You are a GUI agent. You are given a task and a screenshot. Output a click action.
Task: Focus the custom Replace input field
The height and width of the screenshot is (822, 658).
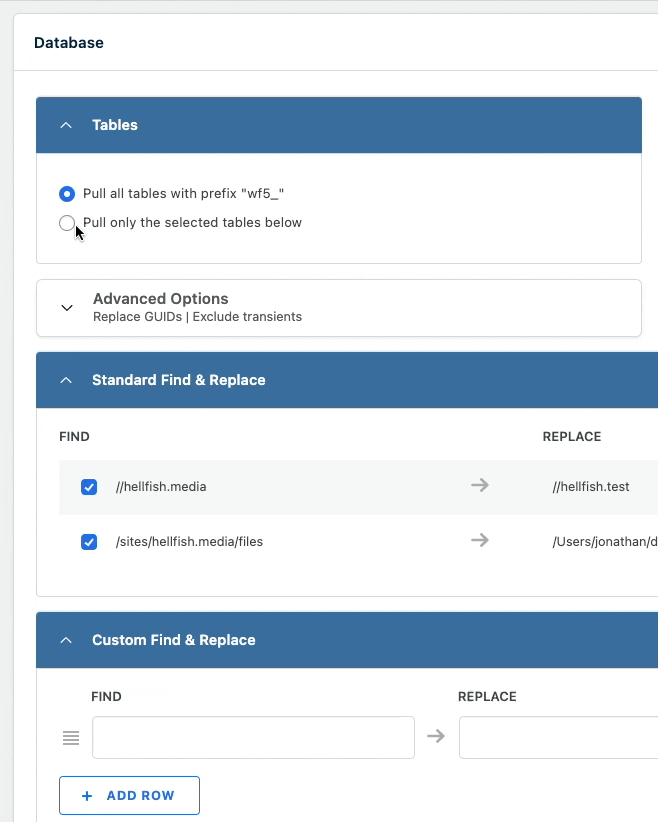(x=558, y=738)
